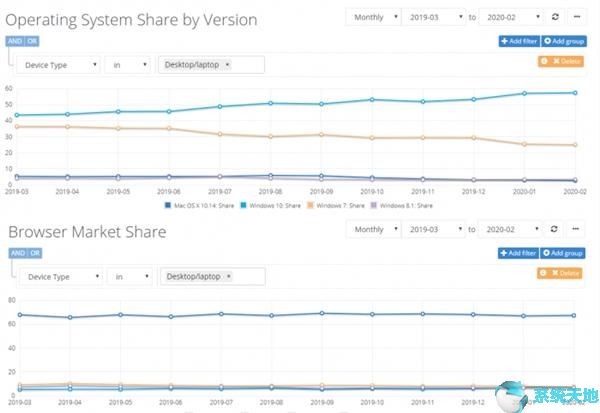600x413 pixels.
Task: Toggle OR operator in Operating System filter
Action: (32, 41)
